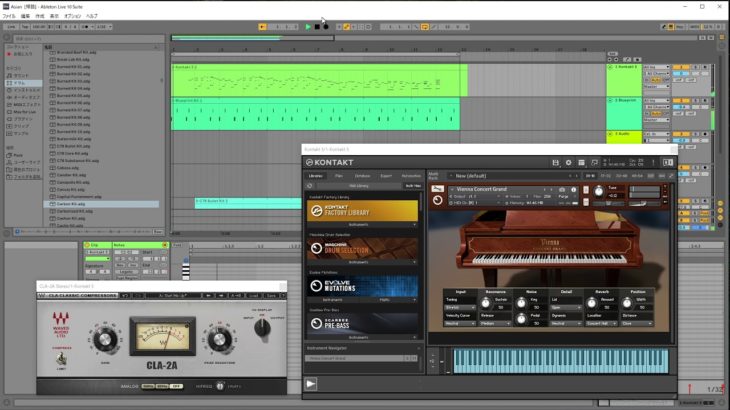This screenshot has height=410, width=730.
Task: Toggle Link in Ableton control bar
Action: tap(12, 27)
